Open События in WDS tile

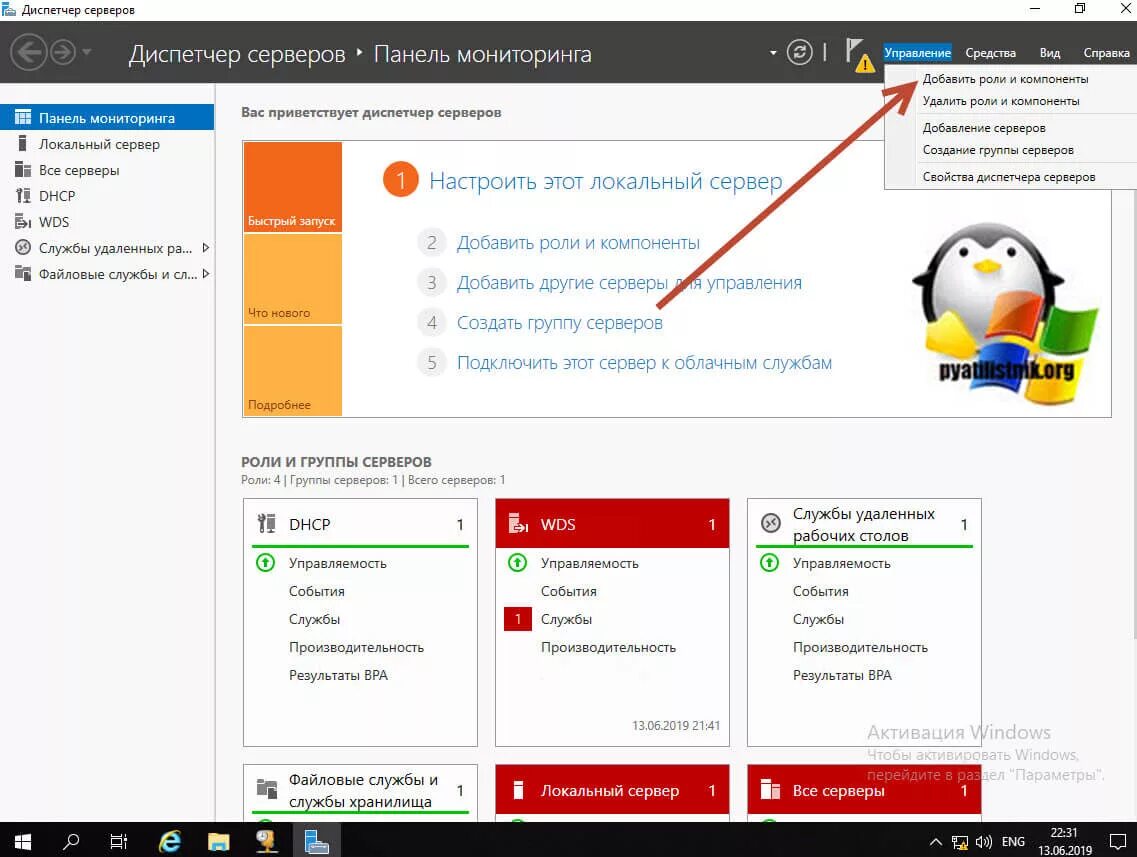coord(568,591)
